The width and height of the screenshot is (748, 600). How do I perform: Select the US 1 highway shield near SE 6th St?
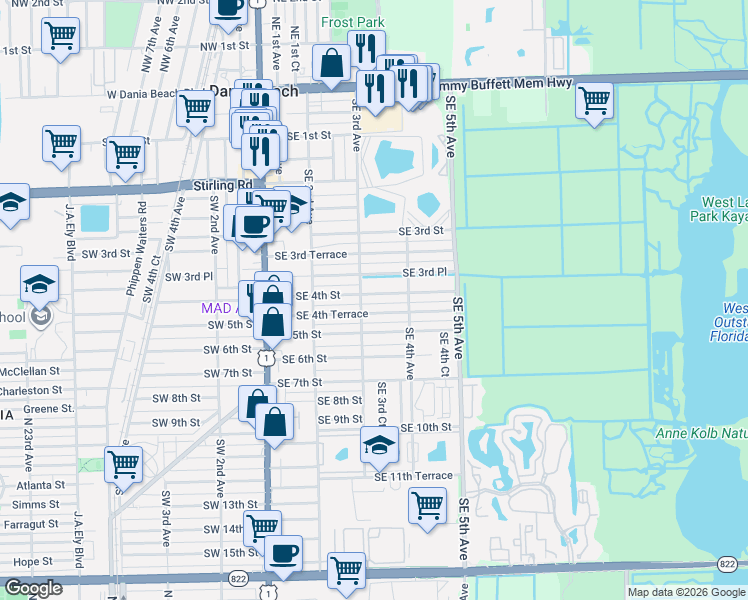[266, 358]
